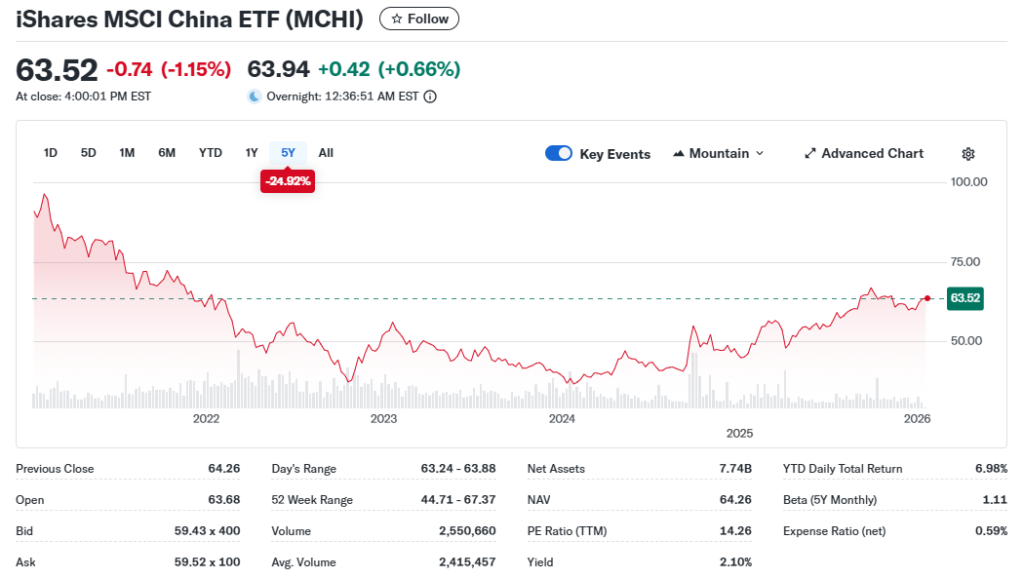
Task: Switch to the 1D time range tab
Action: 50,152
